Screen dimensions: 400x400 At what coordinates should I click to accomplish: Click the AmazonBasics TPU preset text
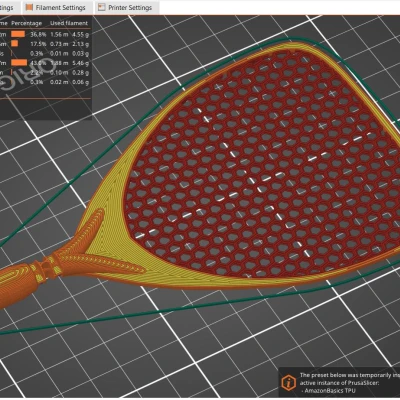point(330,391)
